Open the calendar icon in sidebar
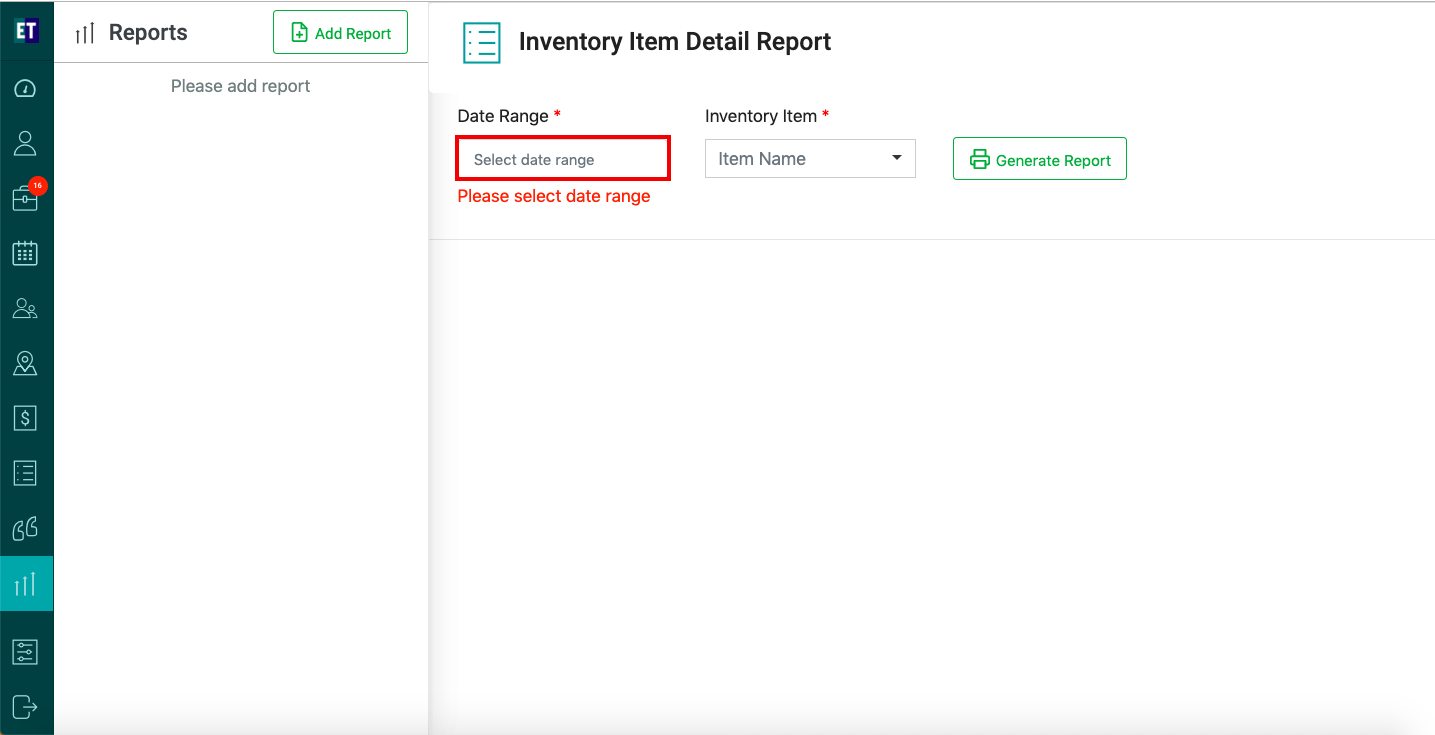 click(25, 253)
